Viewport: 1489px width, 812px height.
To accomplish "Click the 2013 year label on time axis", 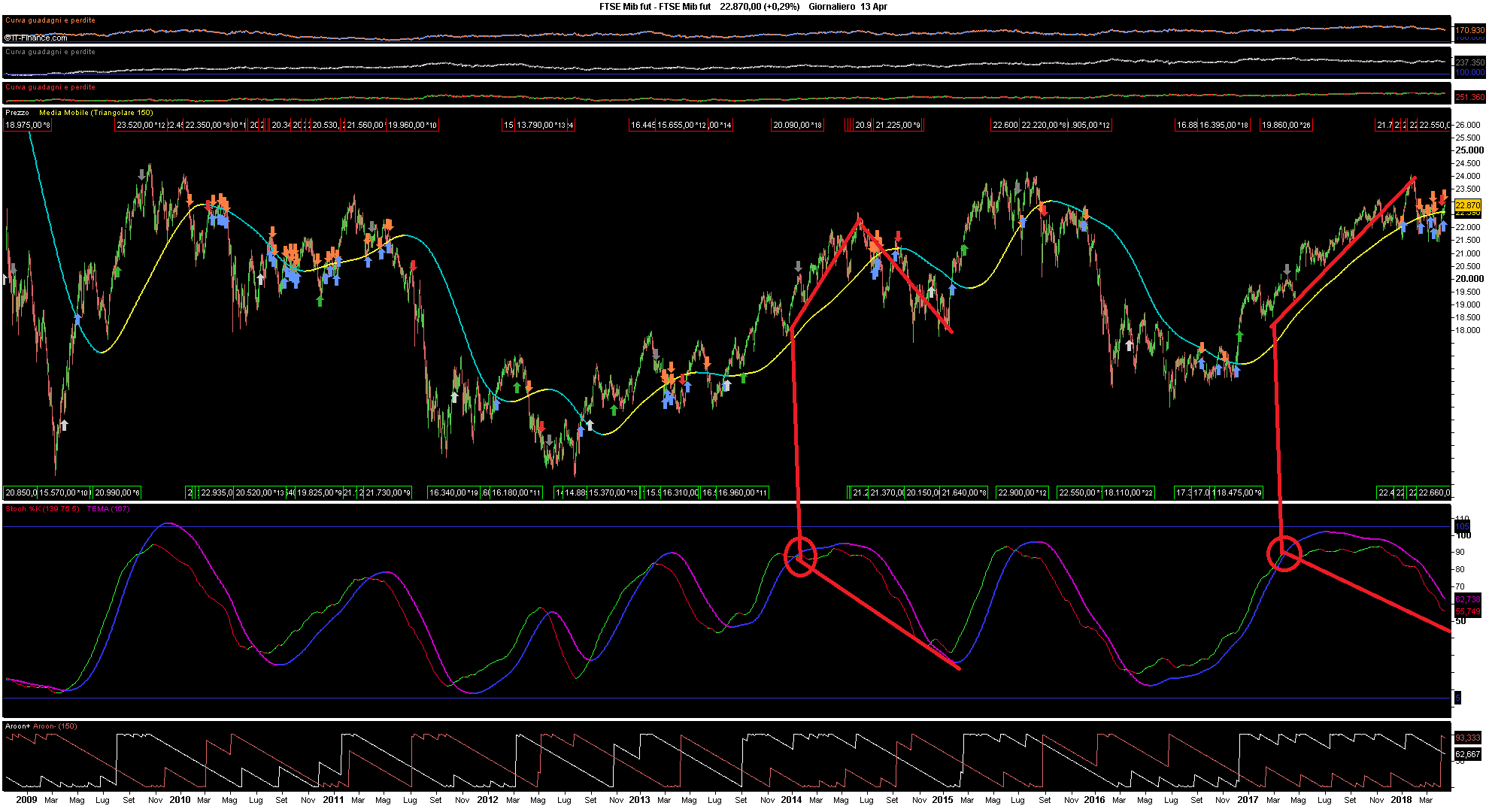I will [x=639, y=800].
